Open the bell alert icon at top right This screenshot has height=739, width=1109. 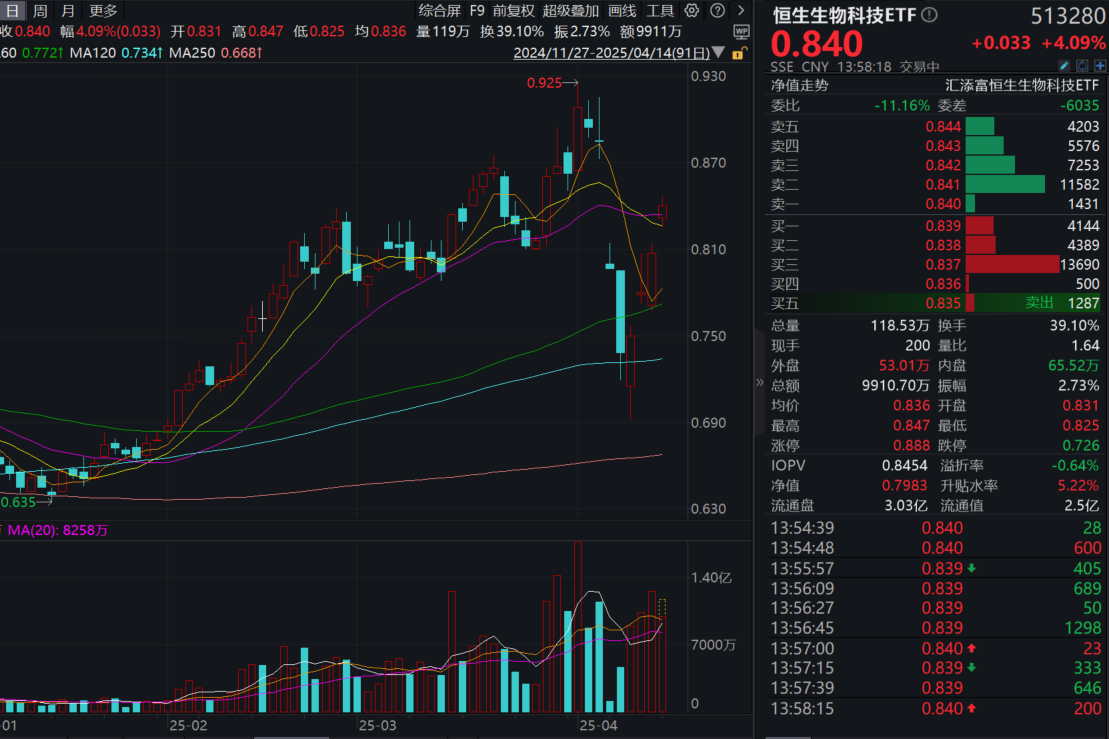pyautogui.click(x=1082, y=65)
